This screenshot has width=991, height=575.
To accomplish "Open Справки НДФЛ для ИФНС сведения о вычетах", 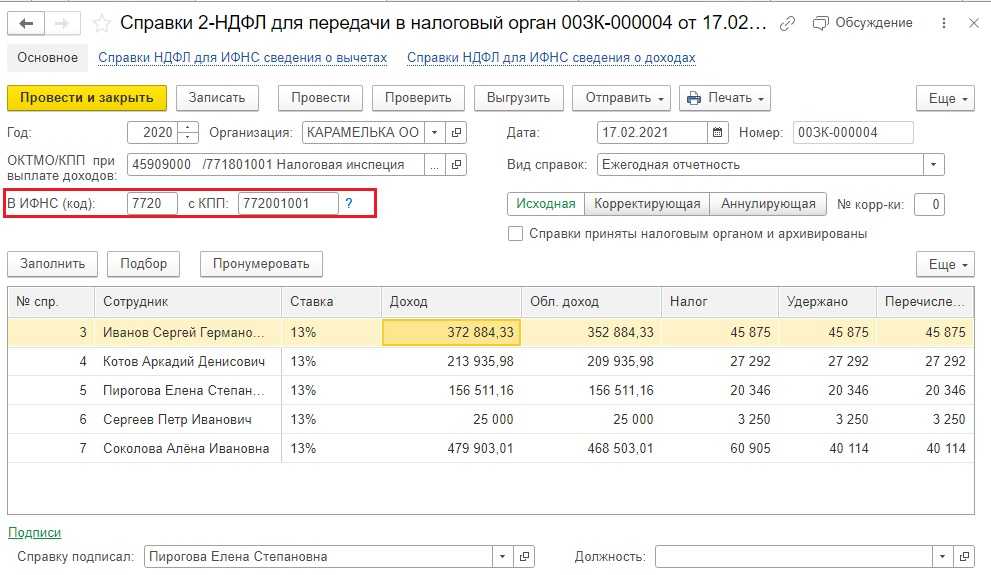I will coord(242,58).
